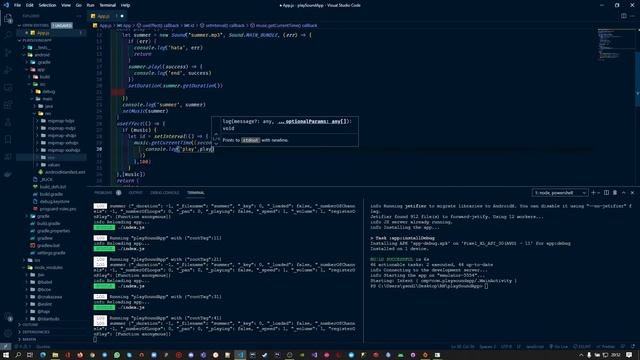
Task: Switch to the Output panel tab
Action: click(x=136, y=193)
